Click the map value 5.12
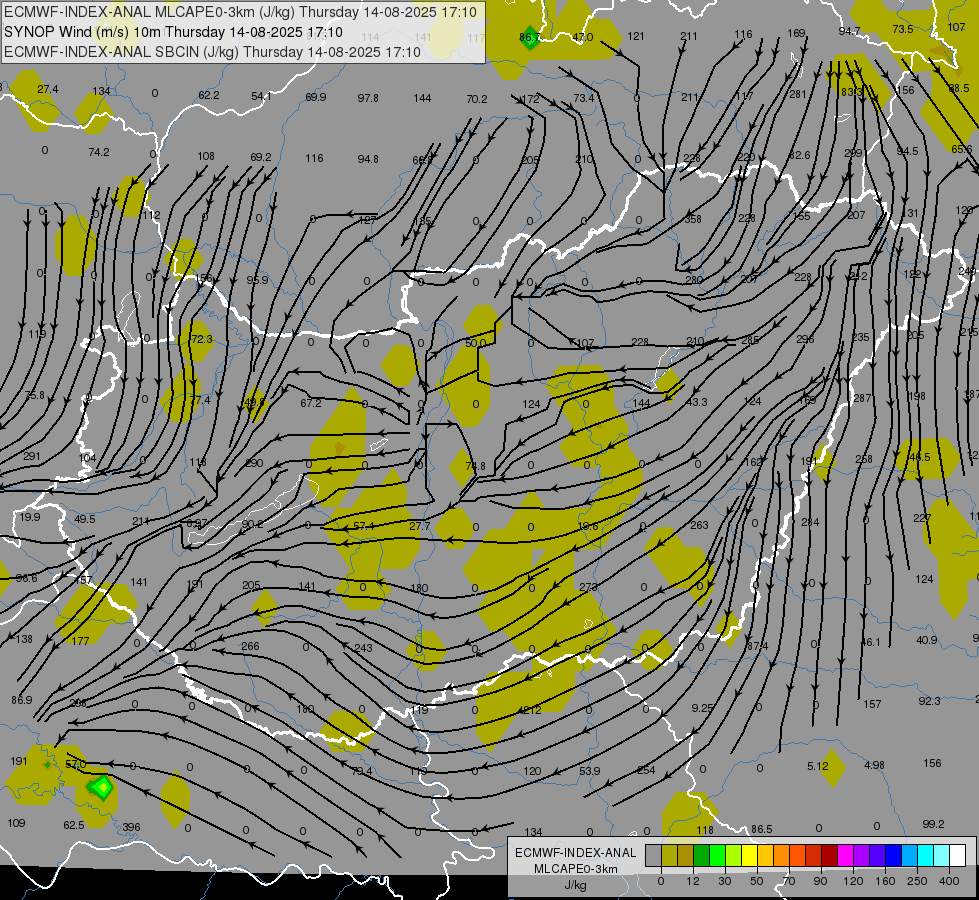979x900 pixels. [x=817, y=766]
